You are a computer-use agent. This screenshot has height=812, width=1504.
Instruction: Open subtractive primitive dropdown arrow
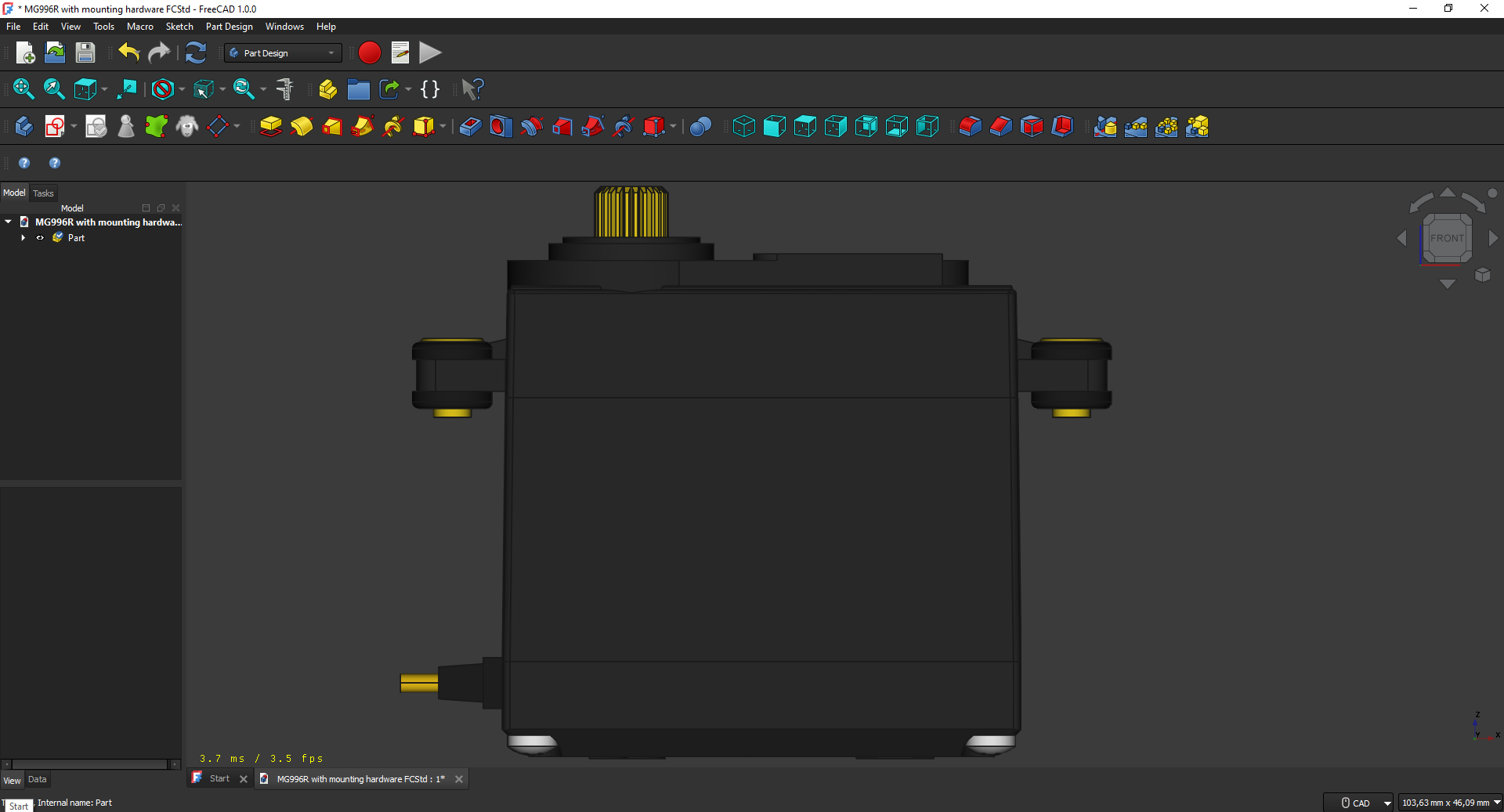tap(673, 126)
